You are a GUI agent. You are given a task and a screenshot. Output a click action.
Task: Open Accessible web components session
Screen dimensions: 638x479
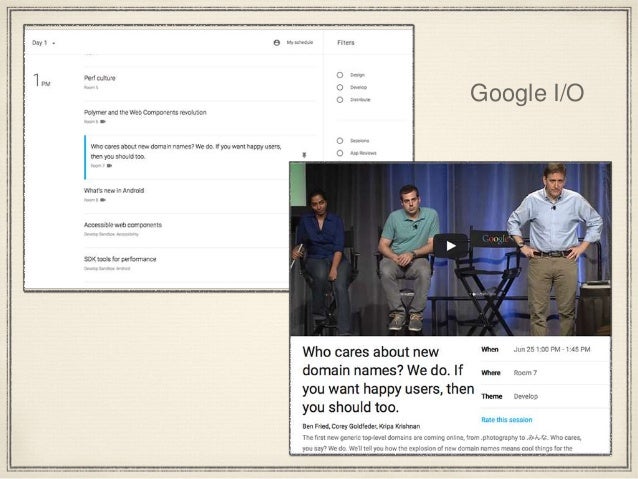click(123, 225)
